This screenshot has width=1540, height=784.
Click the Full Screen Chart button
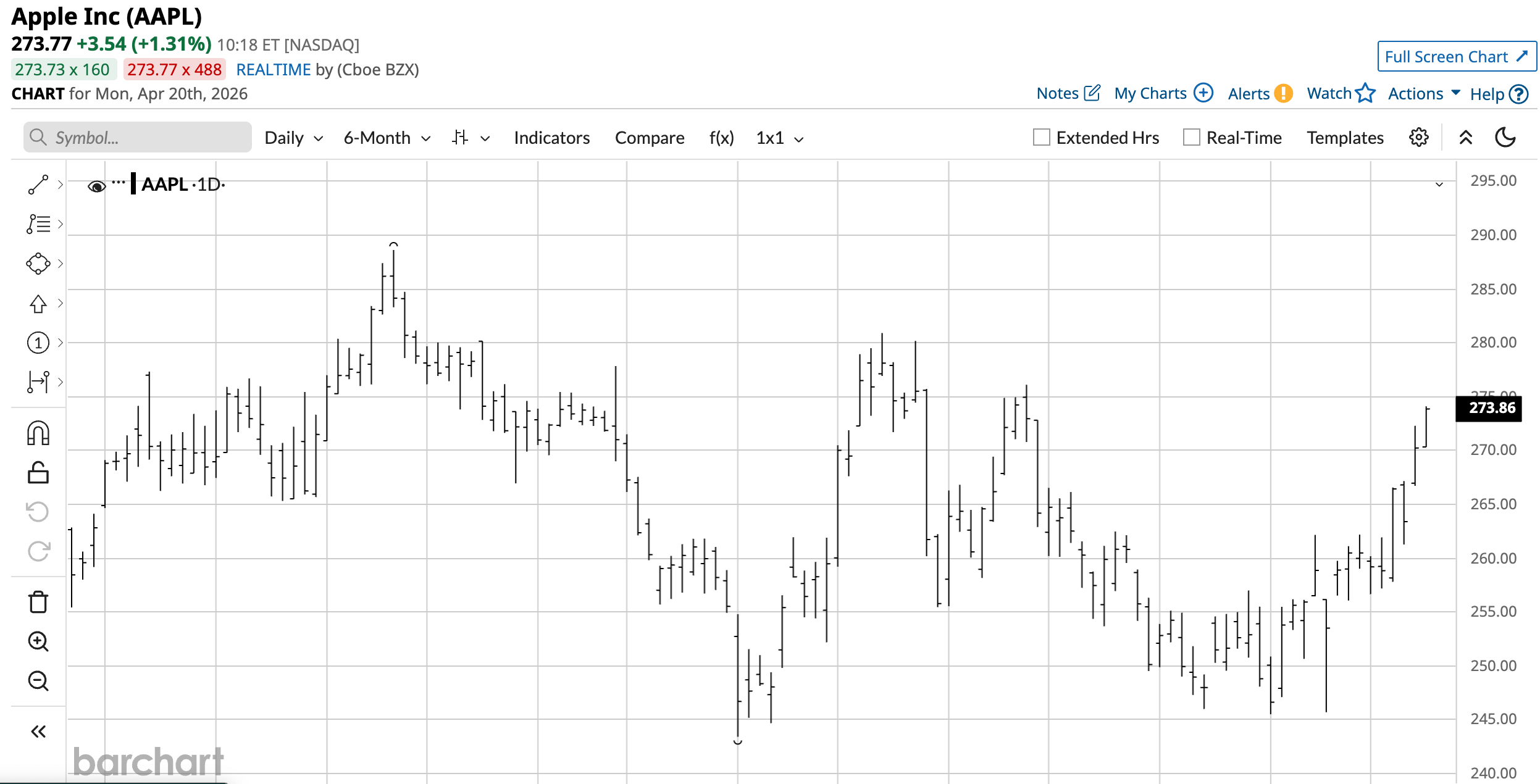coord(1456,57)
